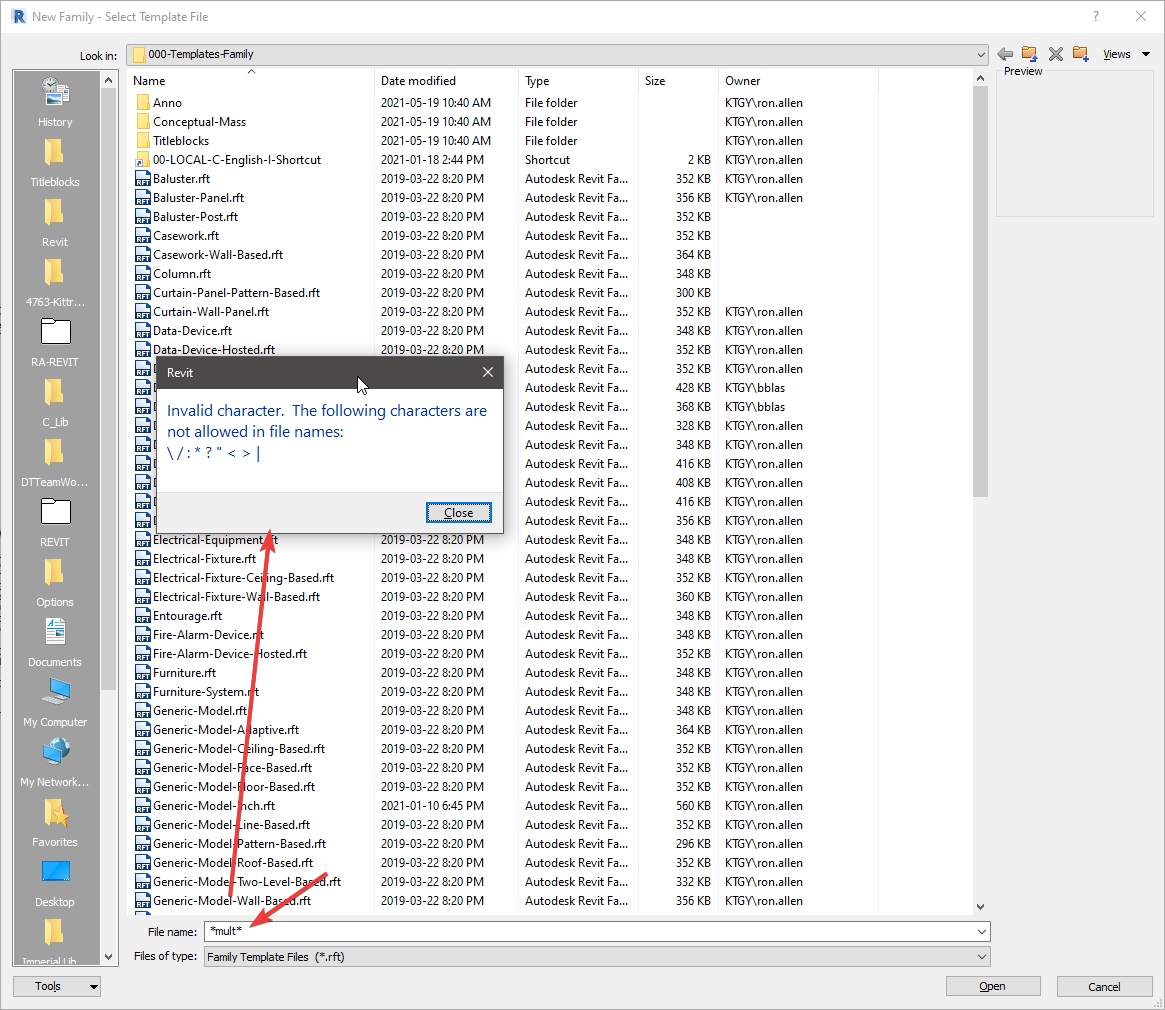Expand the File name combo box arrow

(979, 931)
